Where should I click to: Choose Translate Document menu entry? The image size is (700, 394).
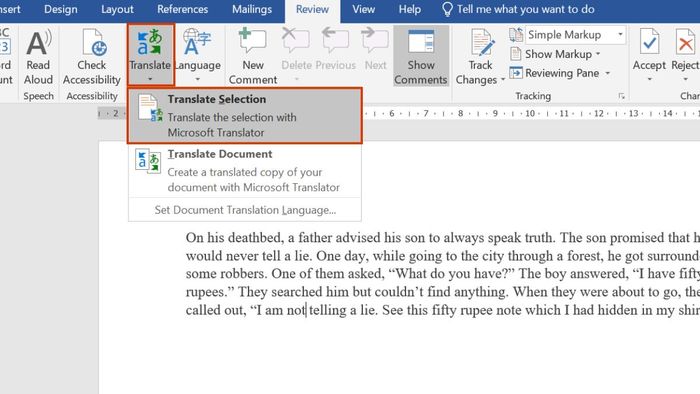(245, 170)
